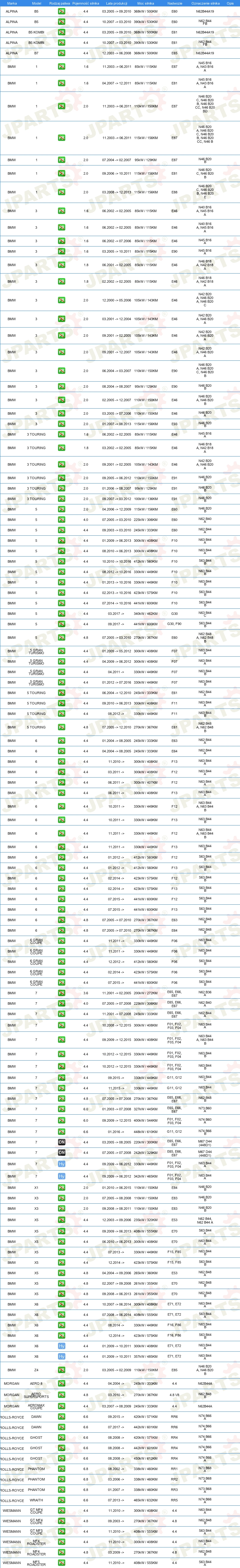
Task: Click ON diesel icon in BMW 7 220kW / 300KM row
Action: (61, 1143)
